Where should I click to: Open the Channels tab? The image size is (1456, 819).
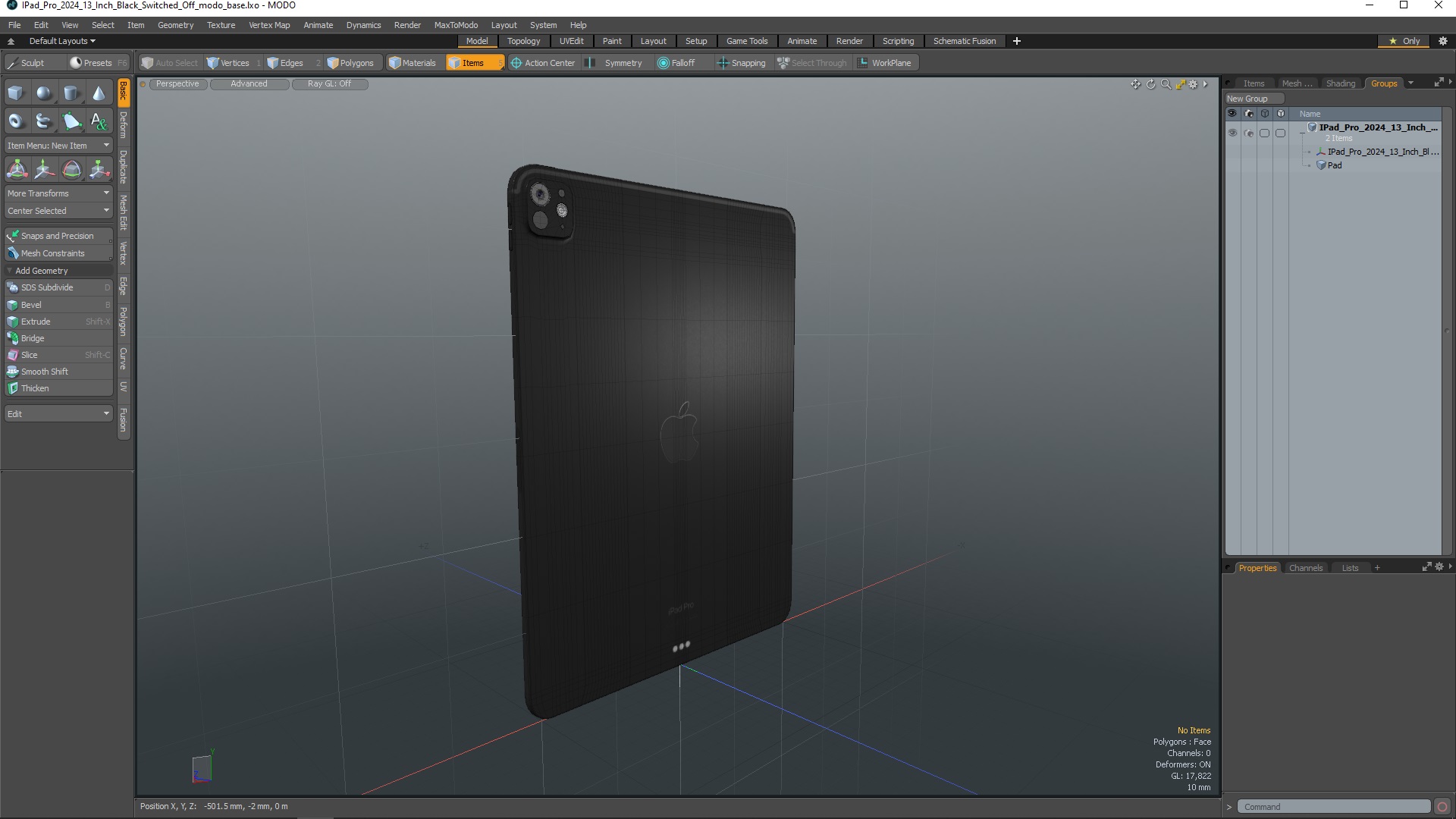click(x=1305, y=568)
